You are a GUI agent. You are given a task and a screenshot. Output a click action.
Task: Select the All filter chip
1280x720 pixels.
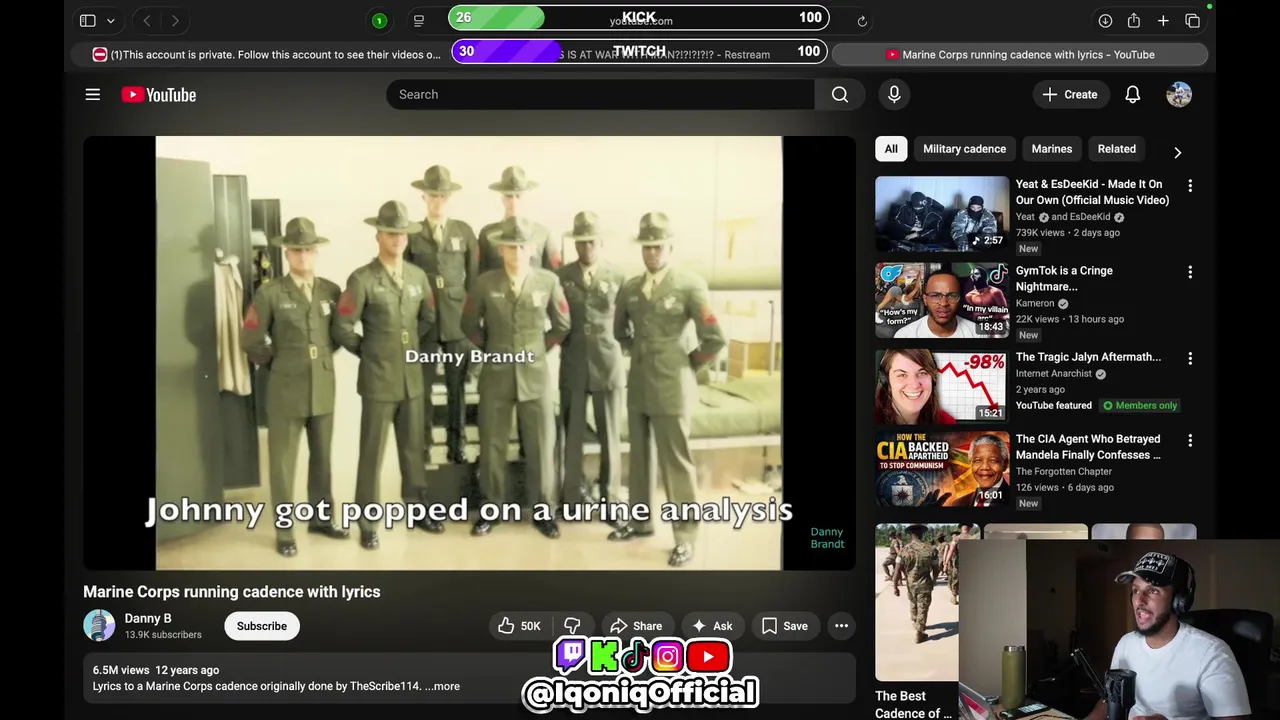pyautogui.click(x=891, y=149)
